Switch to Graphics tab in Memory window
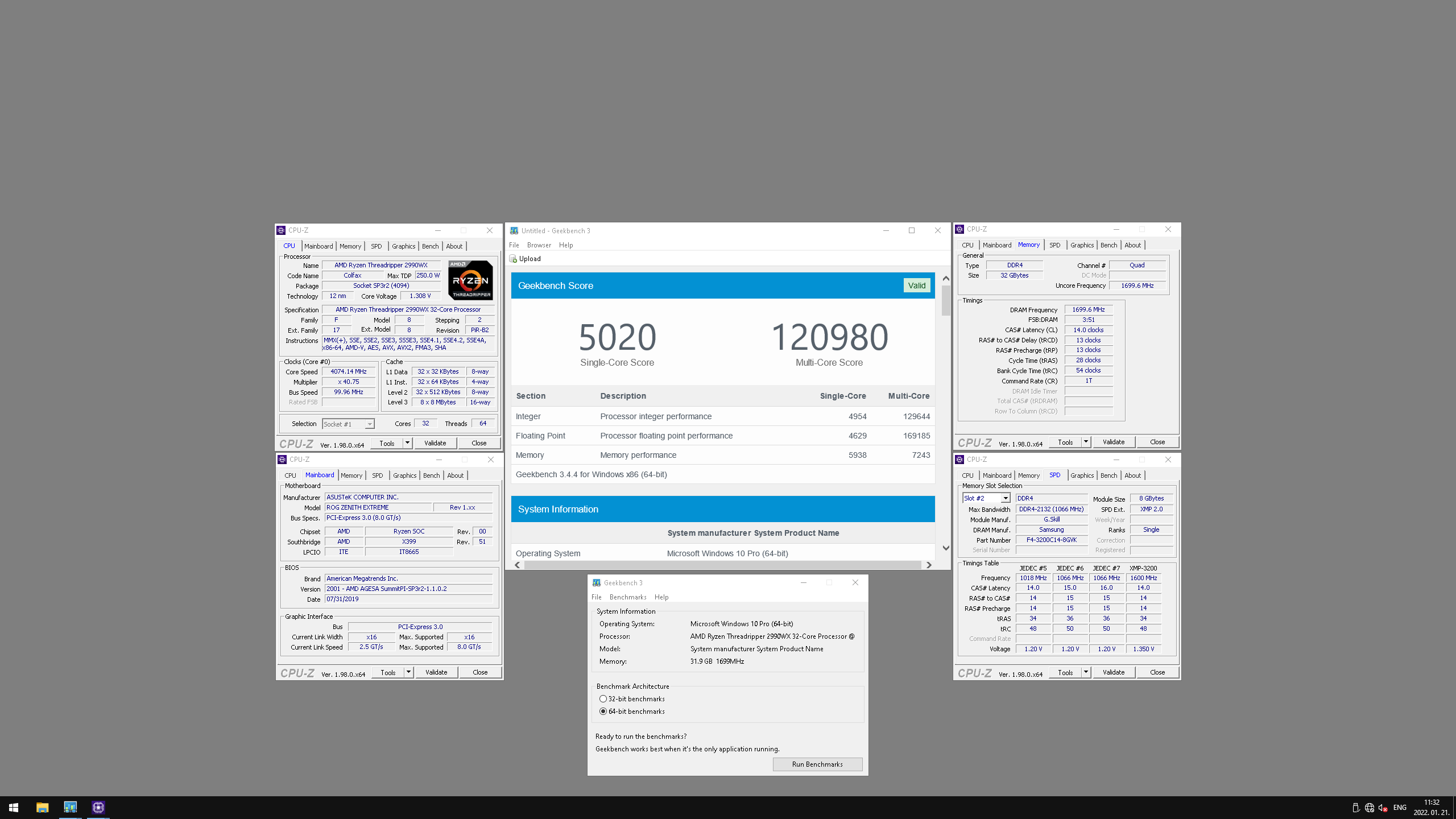The image size is (1456, 819). [1082, 245]
